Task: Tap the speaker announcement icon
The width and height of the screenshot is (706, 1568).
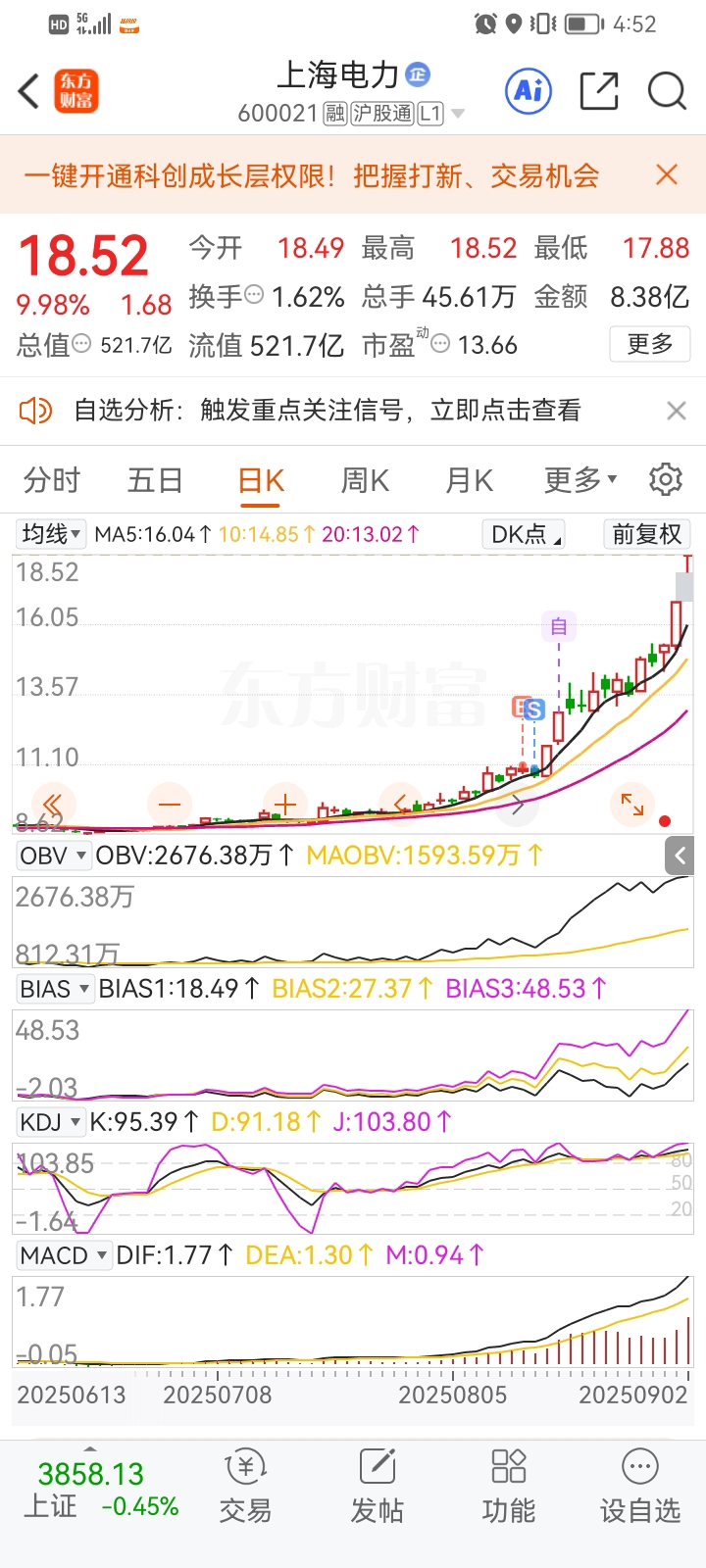Action: coord(35,410)
